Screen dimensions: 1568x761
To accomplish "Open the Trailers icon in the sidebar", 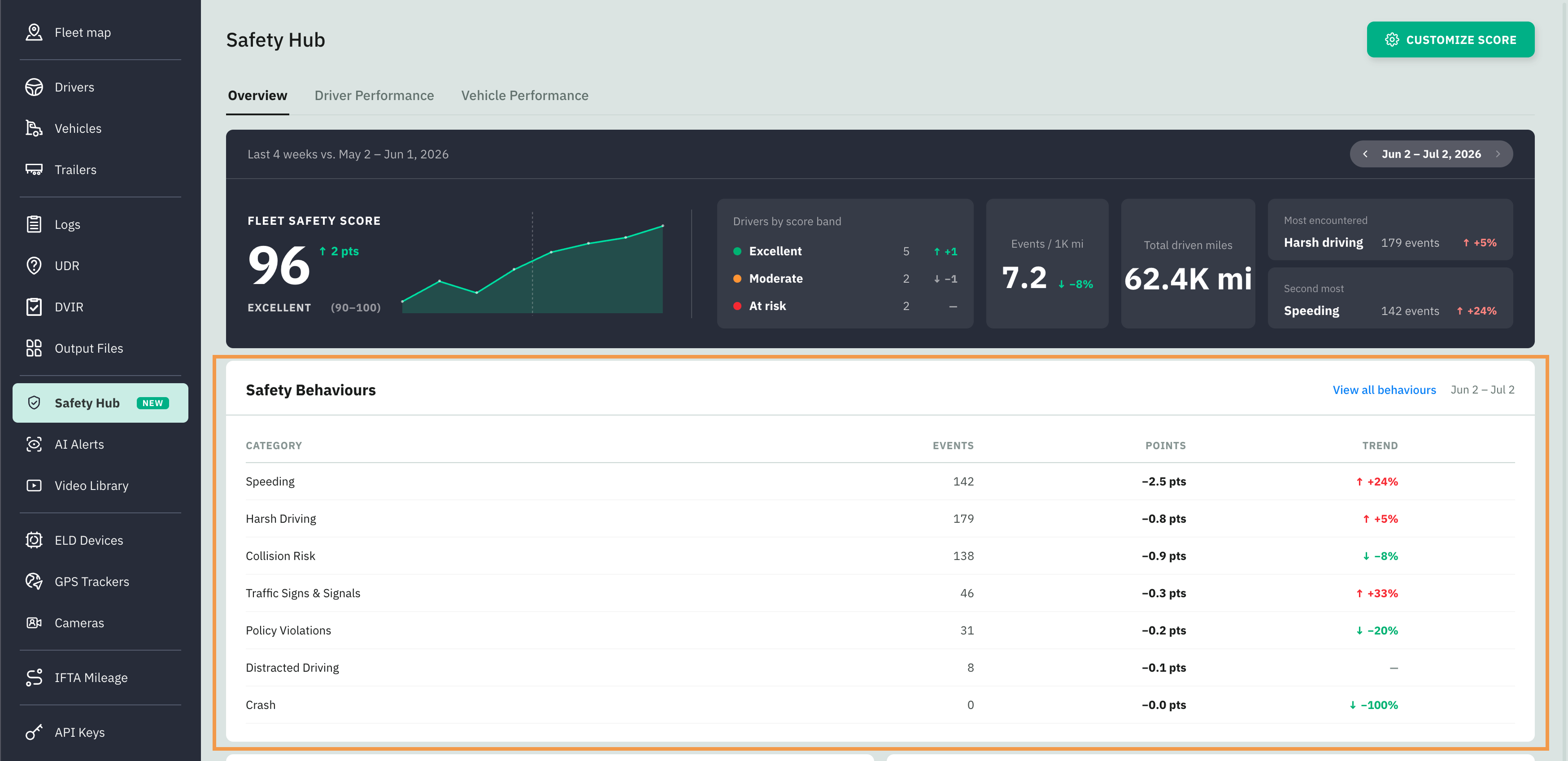I will coord(34,170).
